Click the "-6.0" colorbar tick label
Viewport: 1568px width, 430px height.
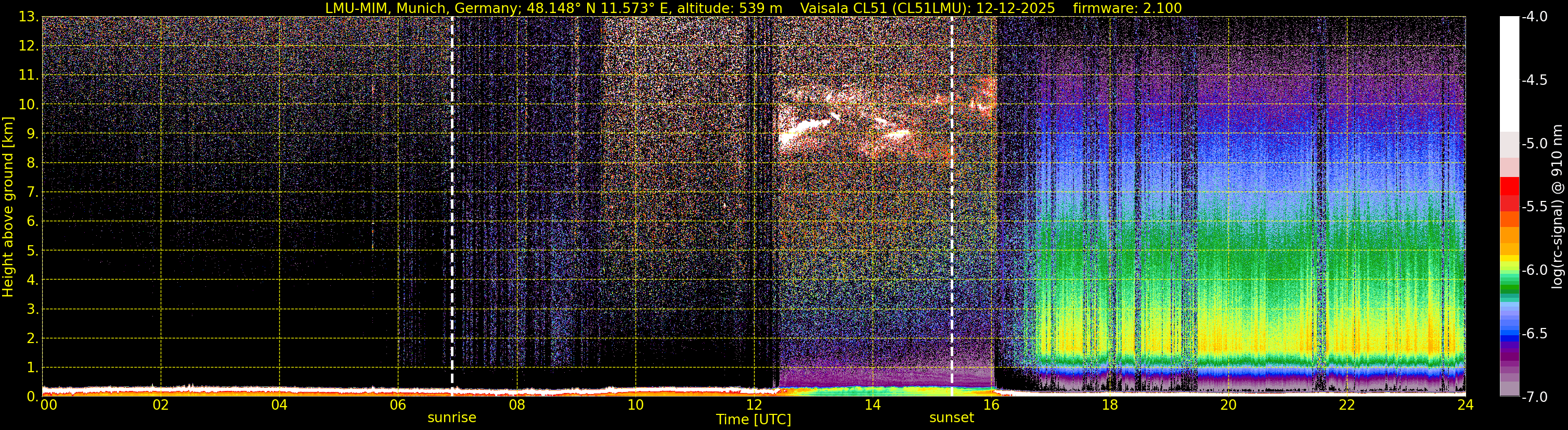click(1535, 270)
